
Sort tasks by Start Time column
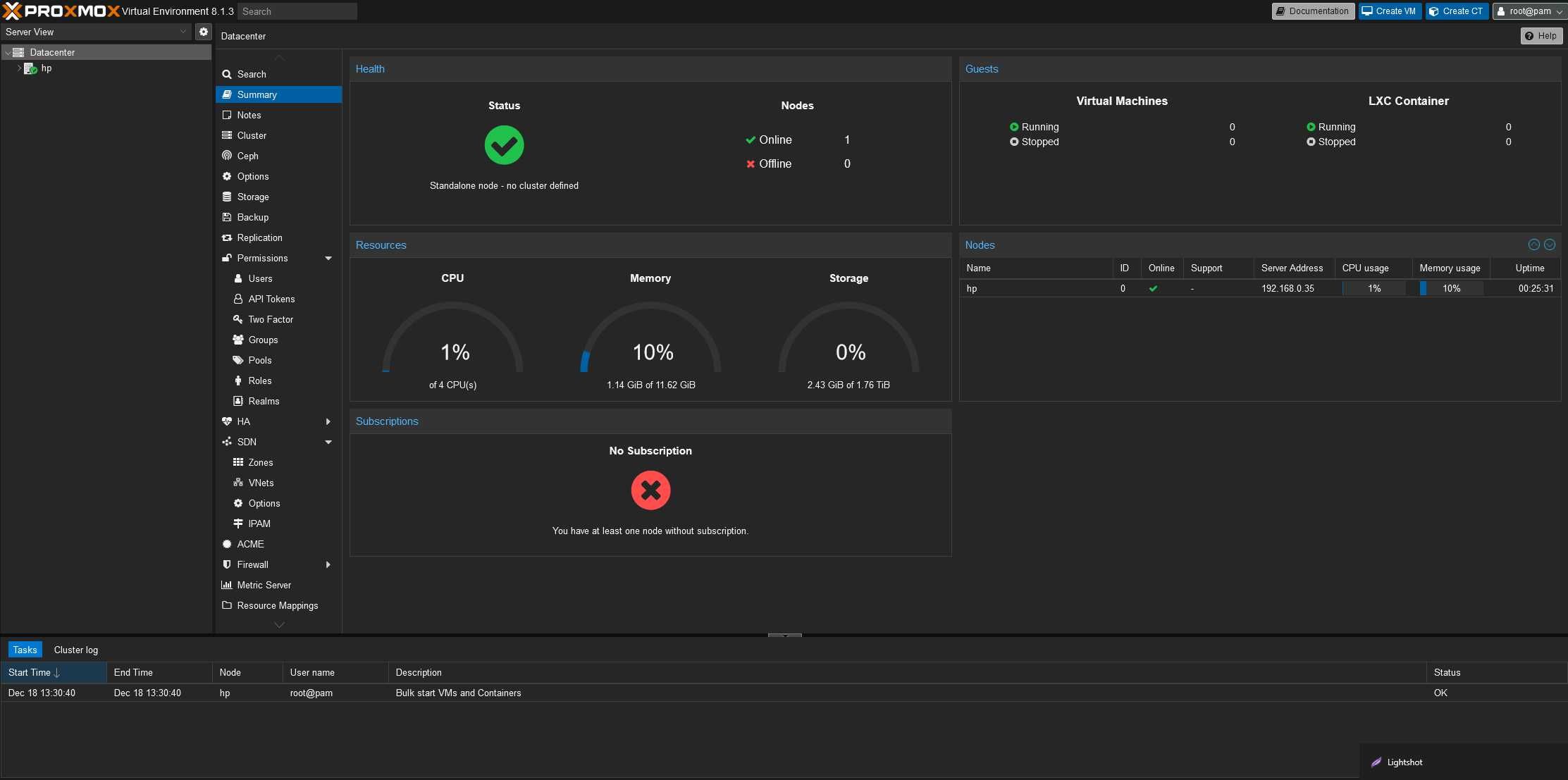tap(54, 672)
